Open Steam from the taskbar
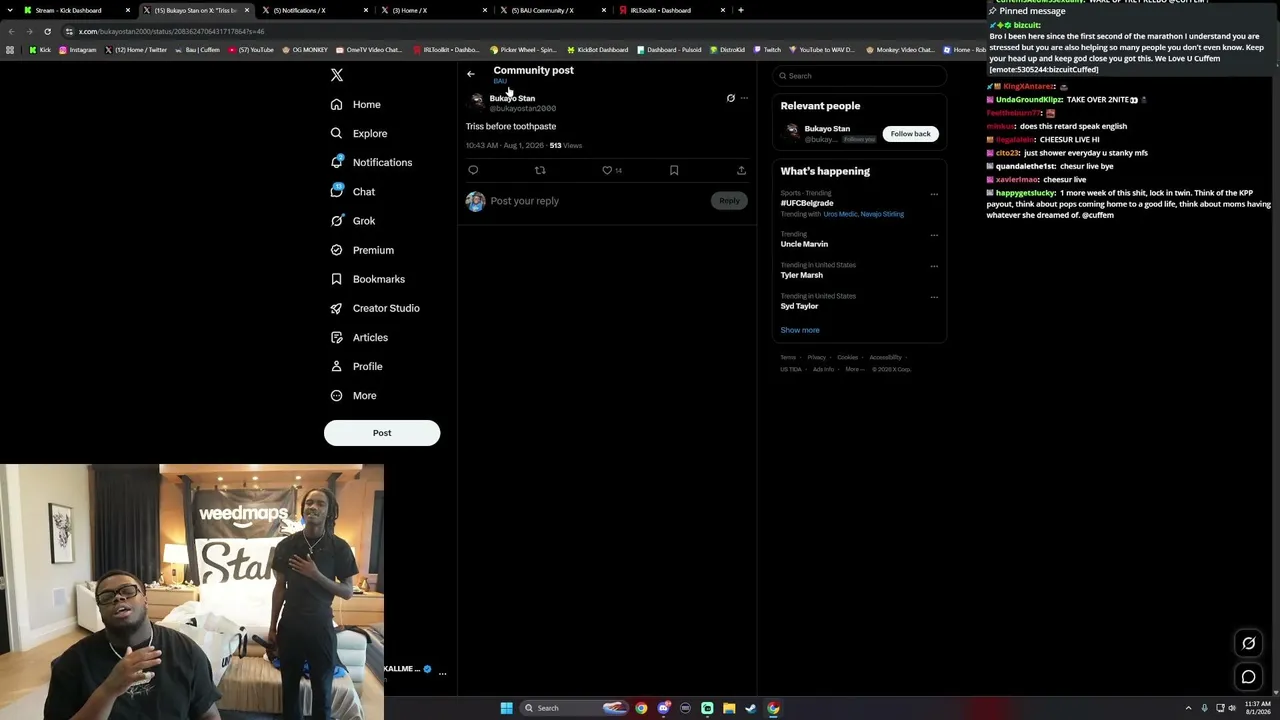 click(x=751, y=708)
